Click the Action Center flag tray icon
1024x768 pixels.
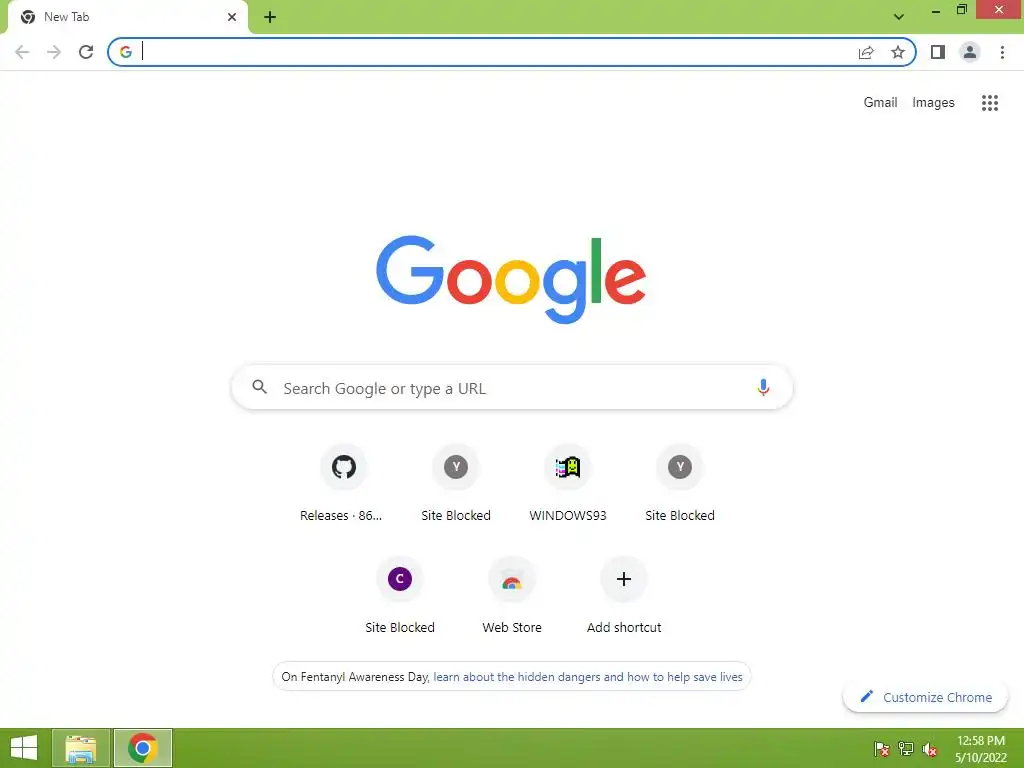click(881, 748)
